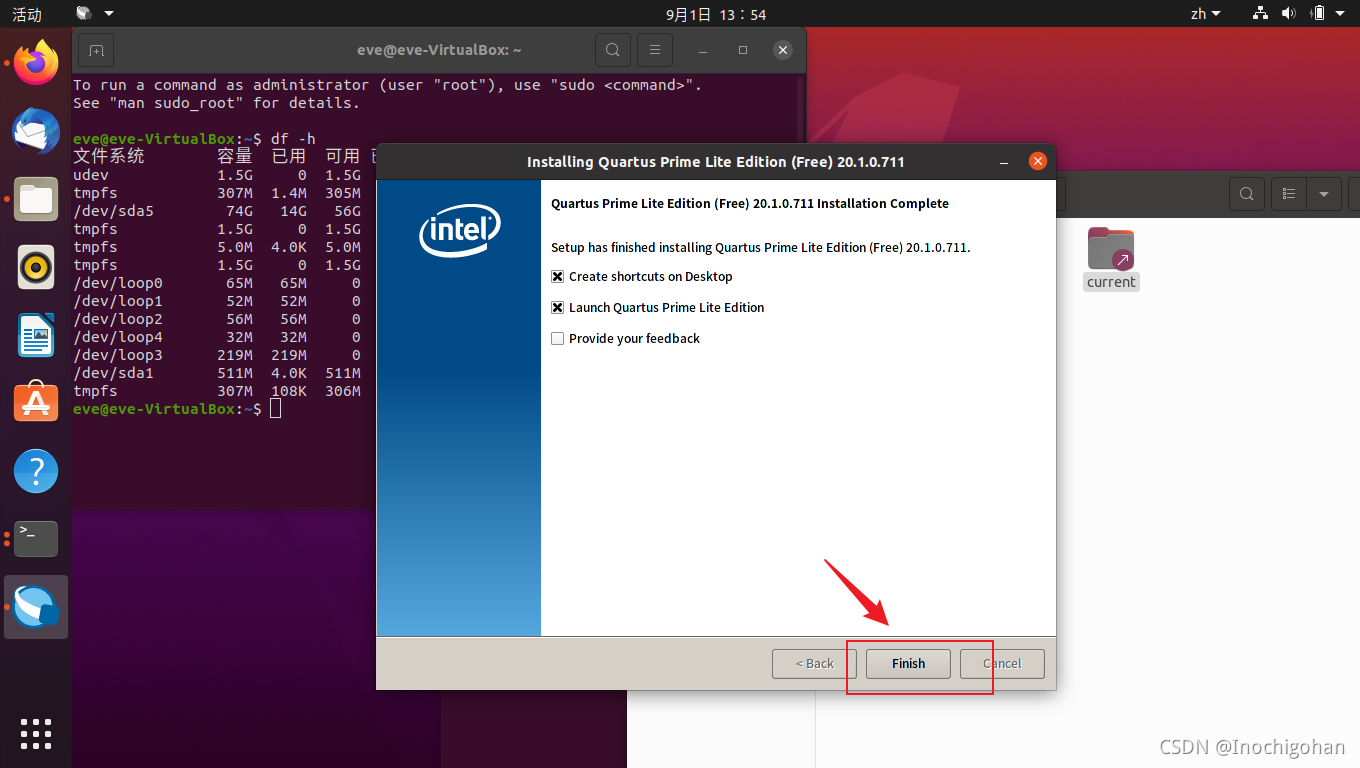
Task: Open Ubuntu Software from the dock
Action: [x=36, y=402]
